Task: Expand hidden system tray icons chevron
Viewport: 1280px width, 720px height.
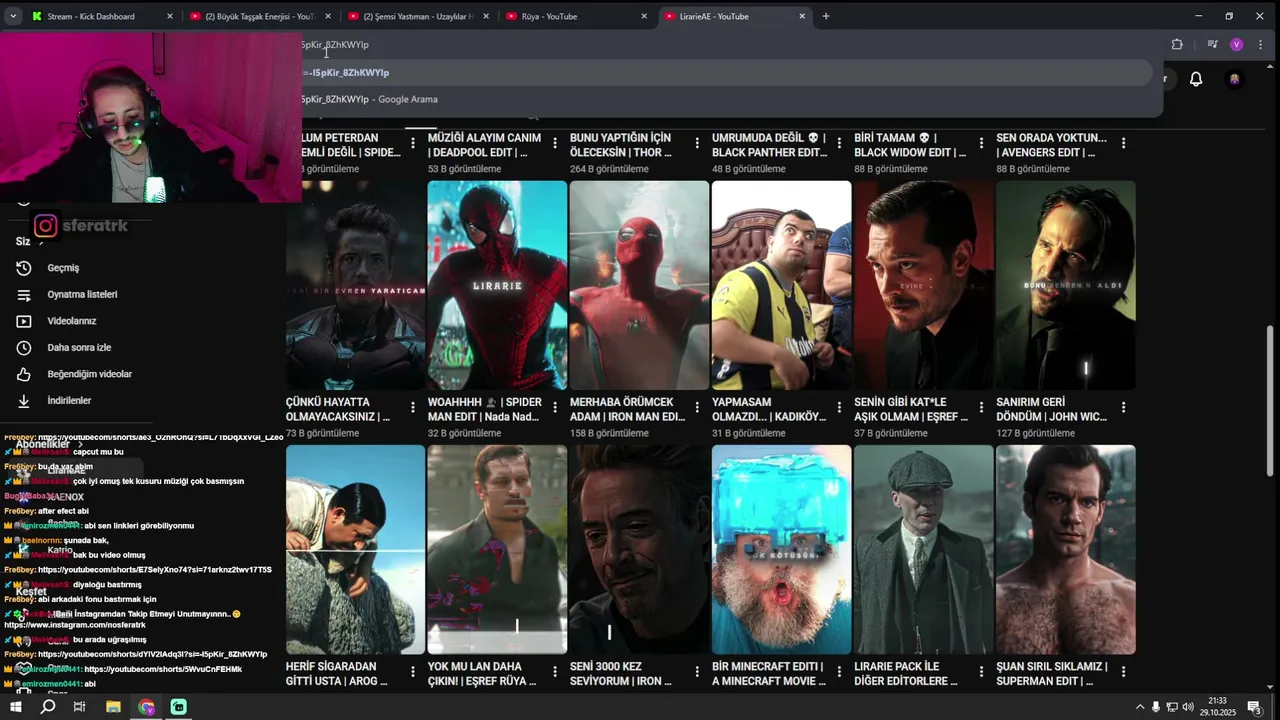Action: (x=1139, y=707)
